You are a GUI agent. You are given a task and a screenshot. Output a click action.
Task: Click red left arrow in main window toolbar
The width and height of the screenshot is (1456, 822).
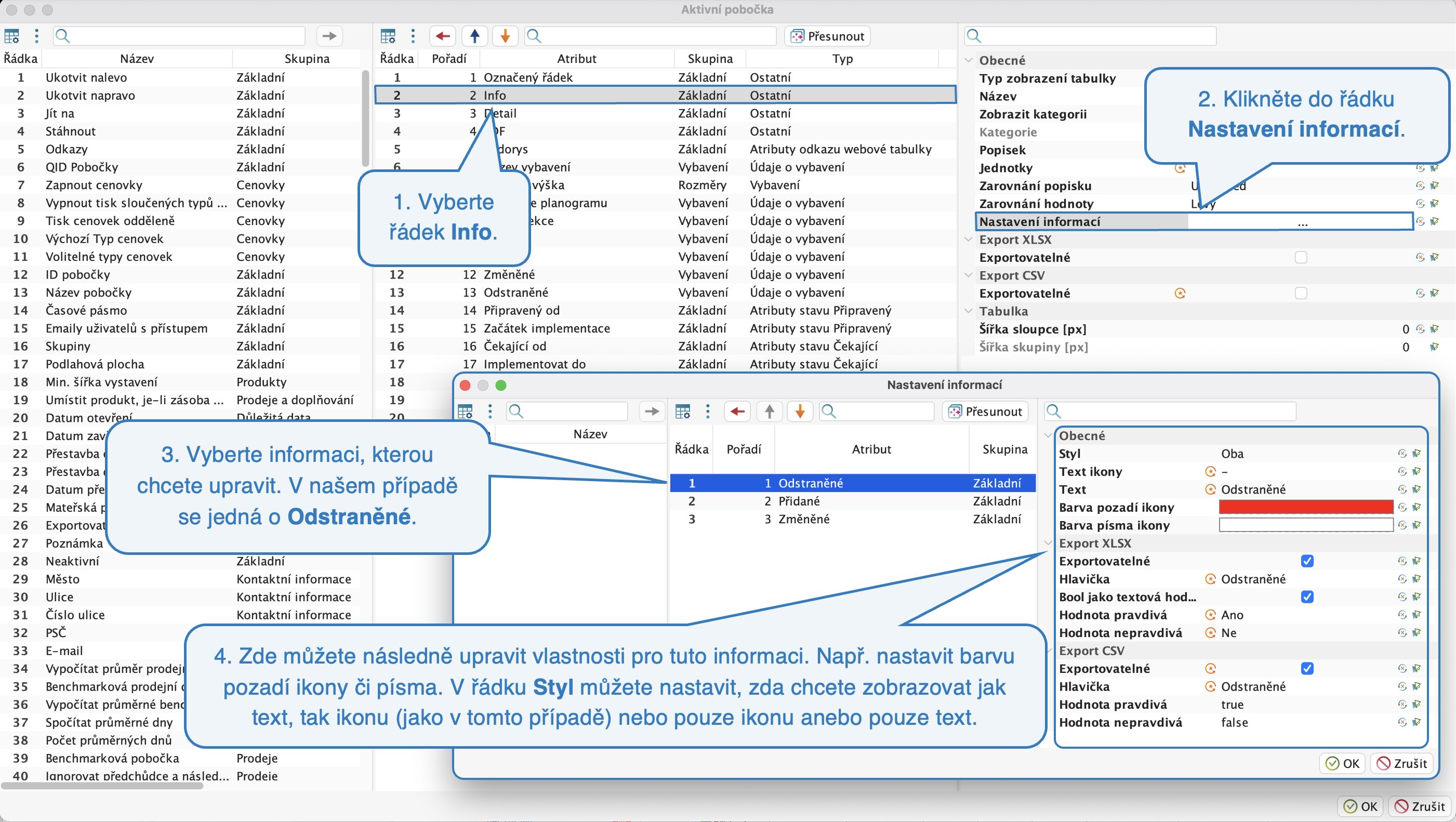(443, 36)
